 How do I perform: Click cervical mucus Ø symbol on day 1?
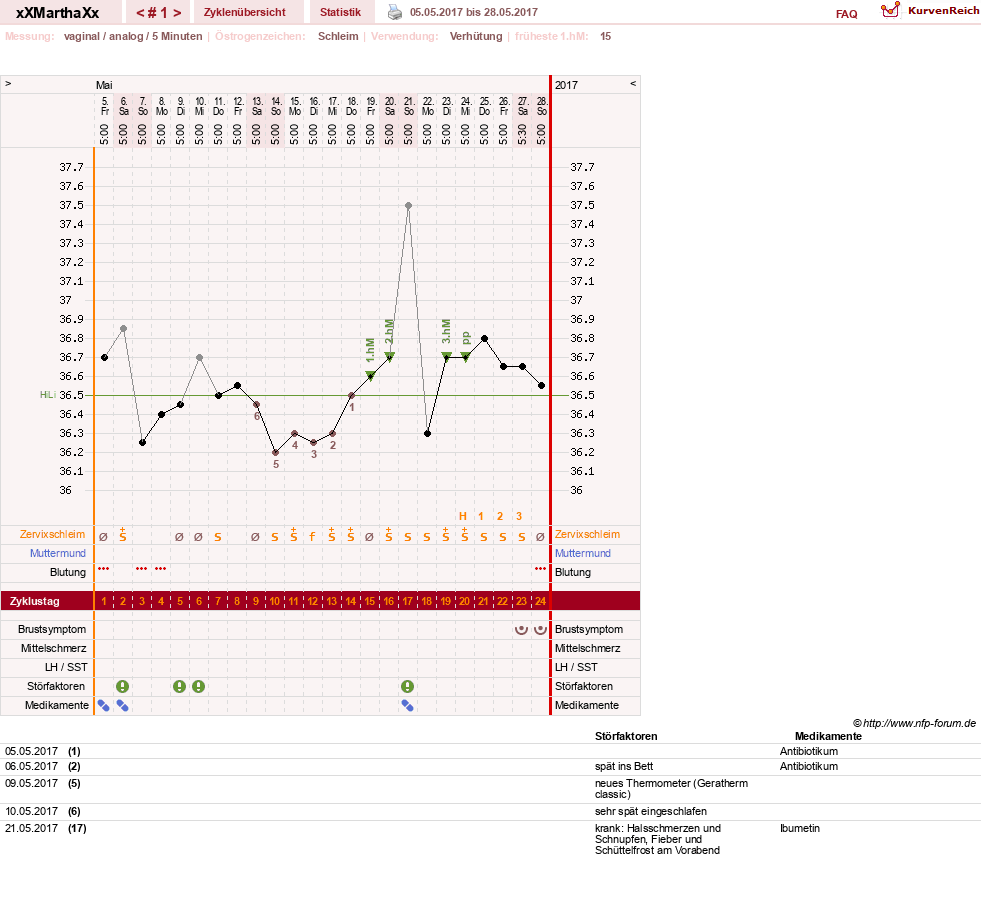pyautogui.click(x=104, y=537)
